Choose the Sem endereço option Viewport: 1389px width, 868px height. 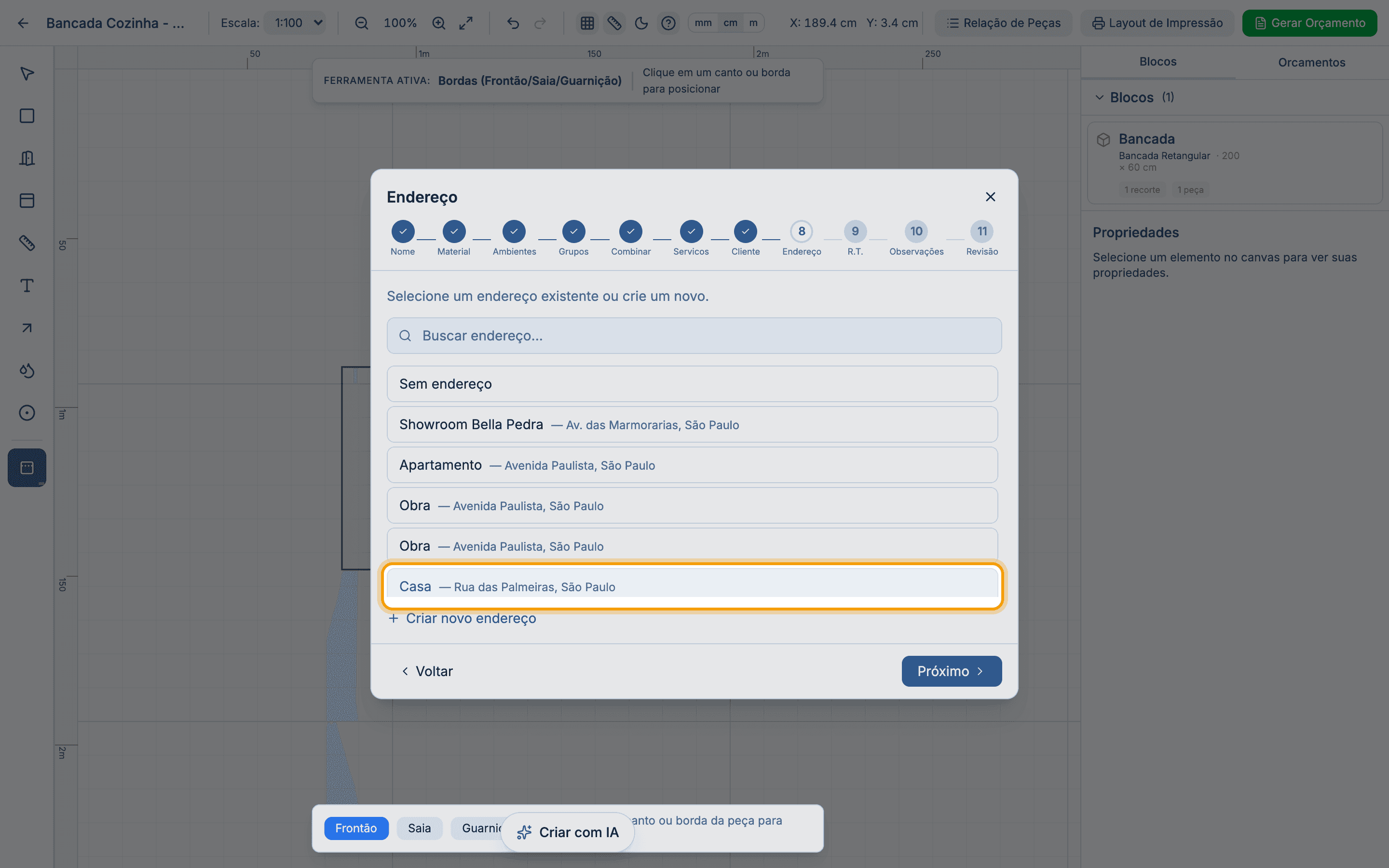(692, 384)
